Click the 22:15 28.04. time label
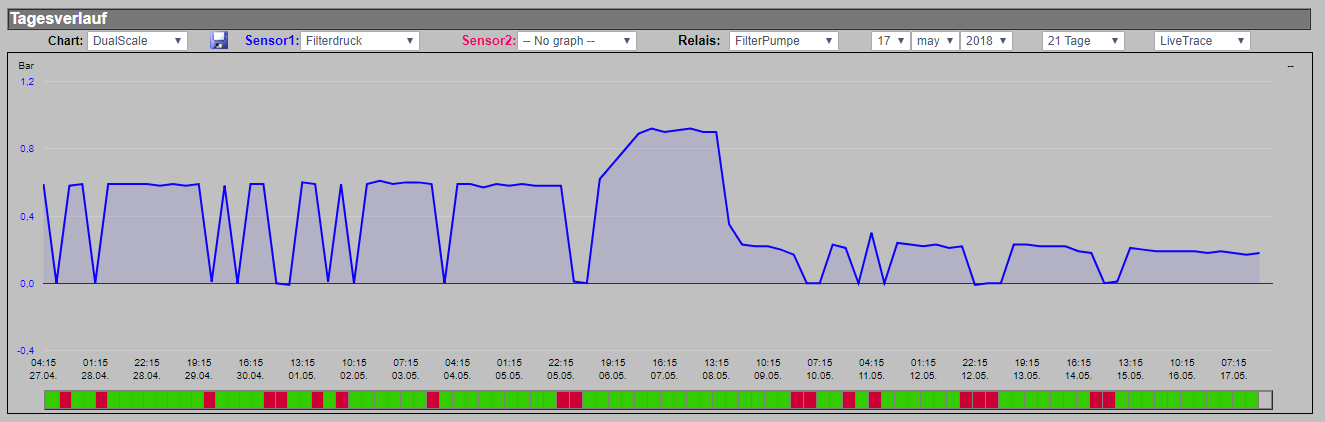Viewport: 1325px width, 422px height. 147,369
